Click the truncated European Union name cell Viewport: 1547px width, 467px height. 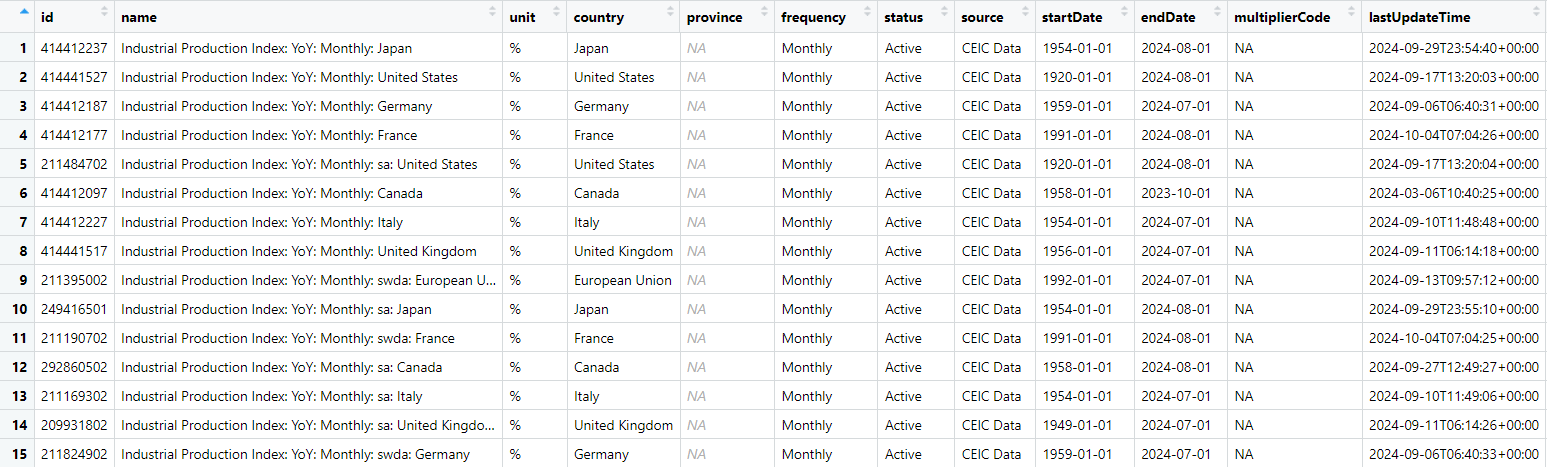(x=309, y=280)
